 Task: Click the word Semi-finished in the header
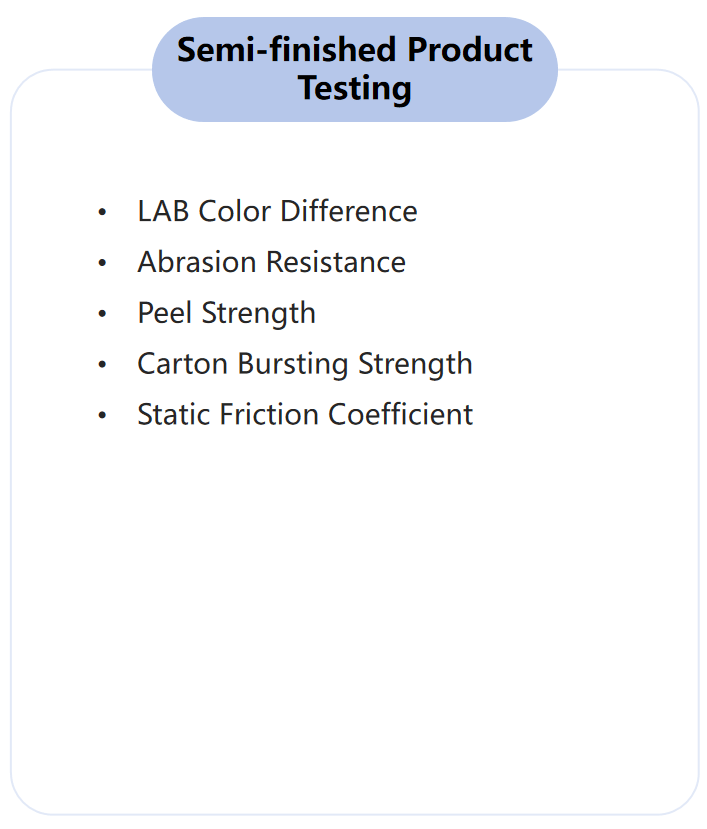click(286, 50)
